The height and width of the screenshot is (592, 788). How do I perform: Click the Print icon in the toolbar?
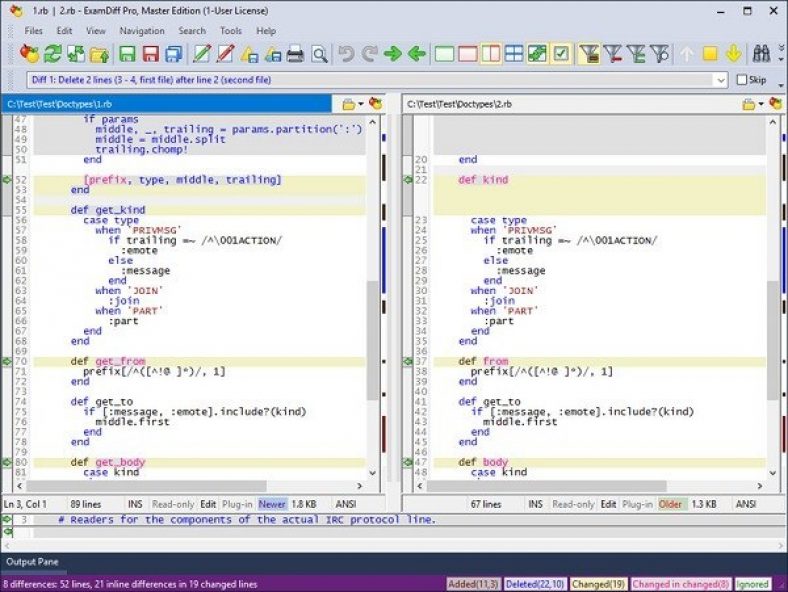pyautogui.click(x=295, y=54)
